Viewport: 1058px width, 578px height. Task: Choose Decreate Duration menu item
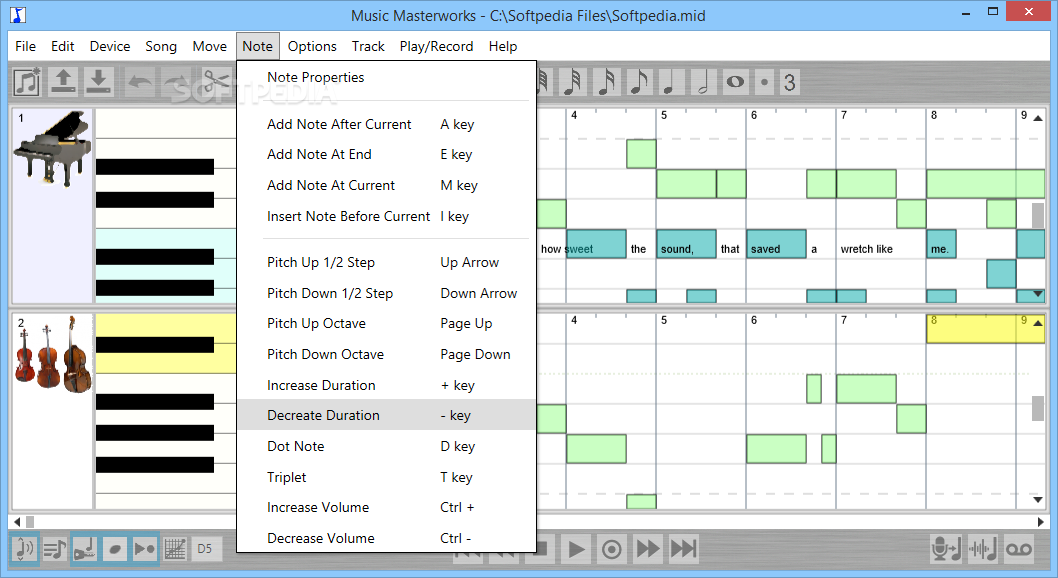(x=387, y=415)
